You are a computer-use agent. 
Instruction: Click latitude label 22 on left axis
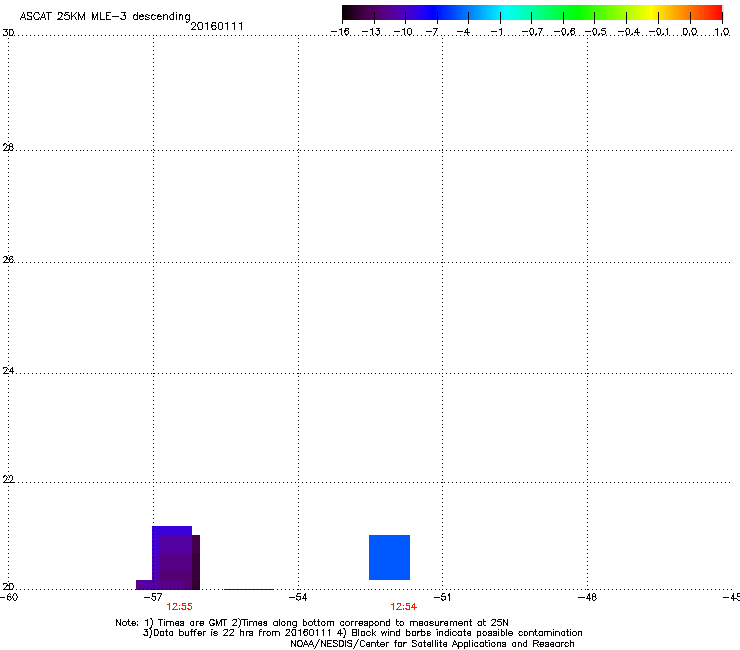[x=8, y=479]
